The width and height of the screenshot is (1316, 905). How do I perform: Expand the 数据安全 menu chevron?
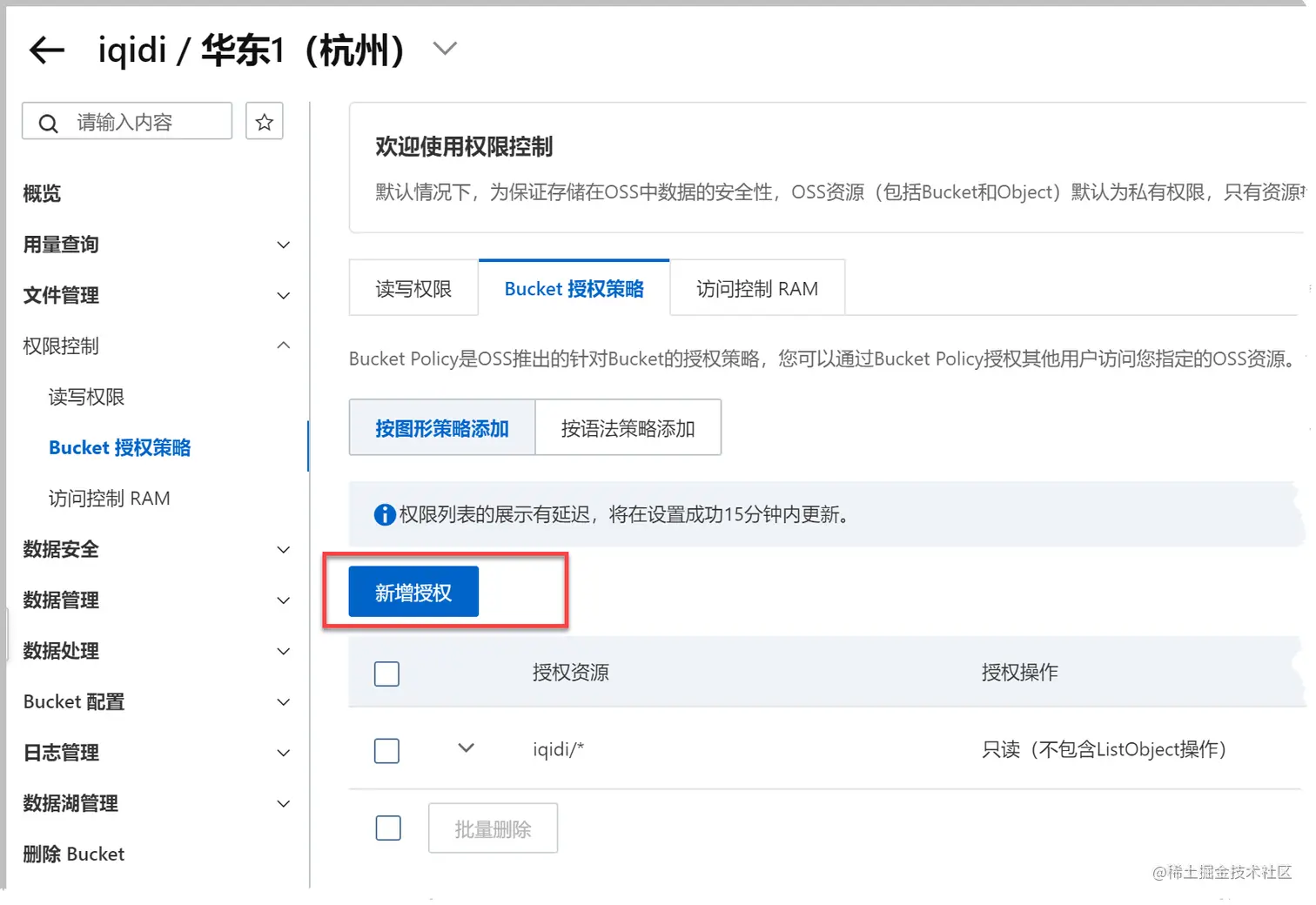pyautogui.click(x=283, y=550)
